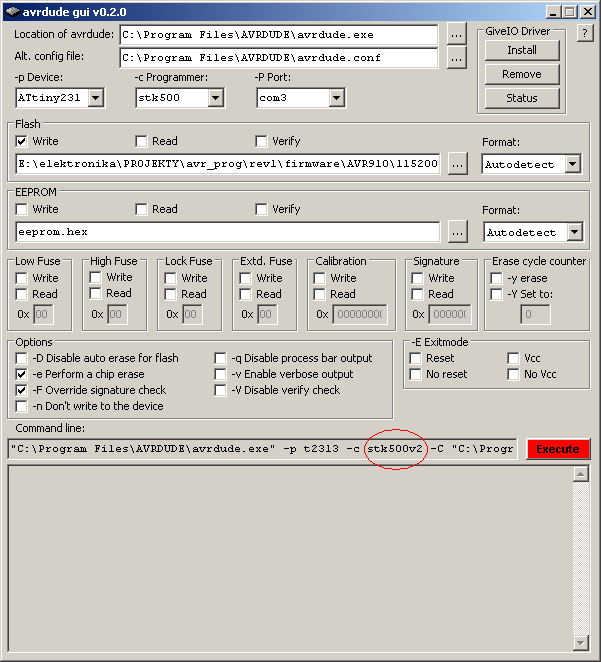Toggle -e Perform a chip erase
This screenshot has height=662, width=601.
click(21, 374)
